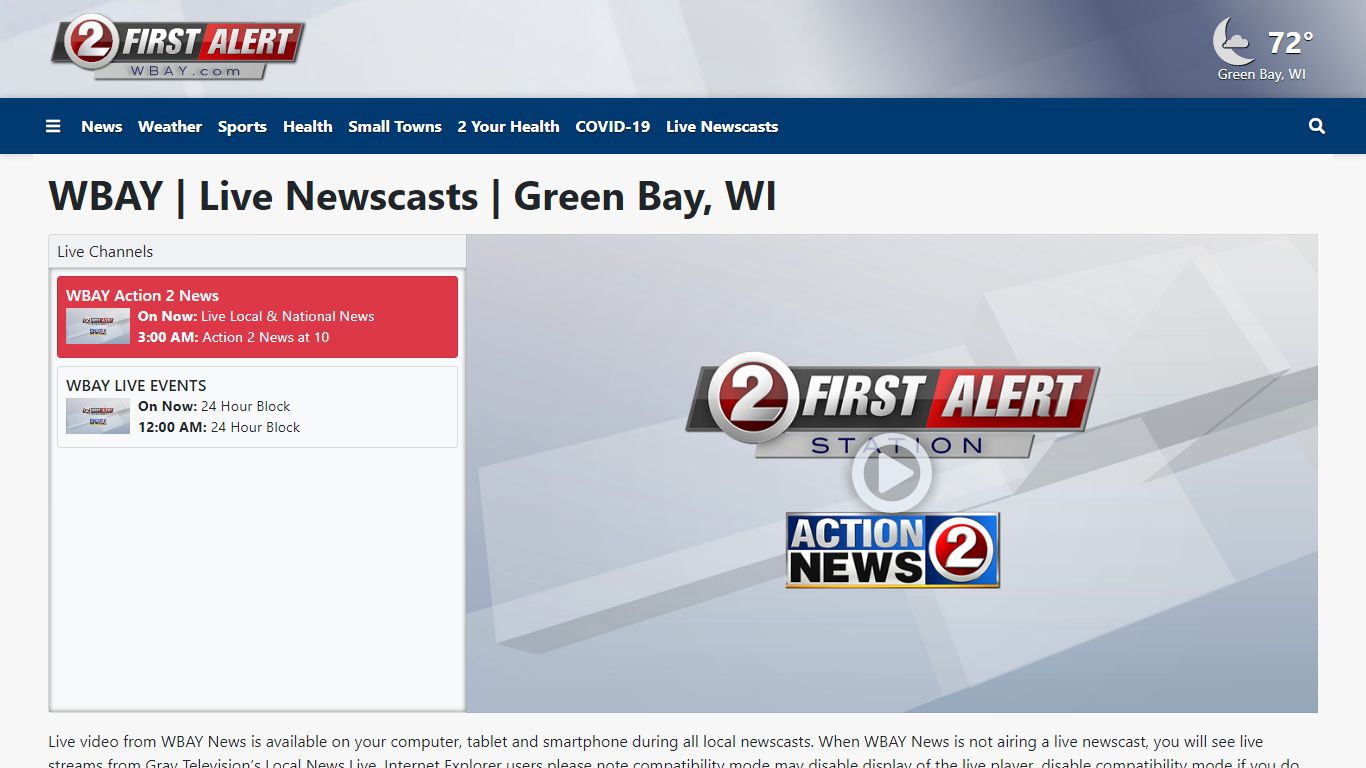Click the search magnifier icon

(1317, 126)
